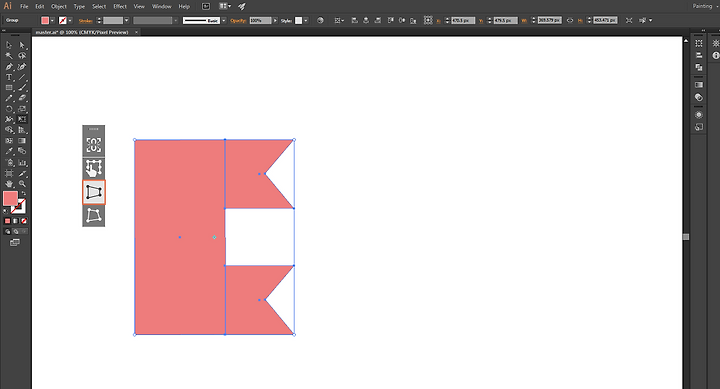Select the Rotate tool
The image size is (720, 389).
click(9, 109)
